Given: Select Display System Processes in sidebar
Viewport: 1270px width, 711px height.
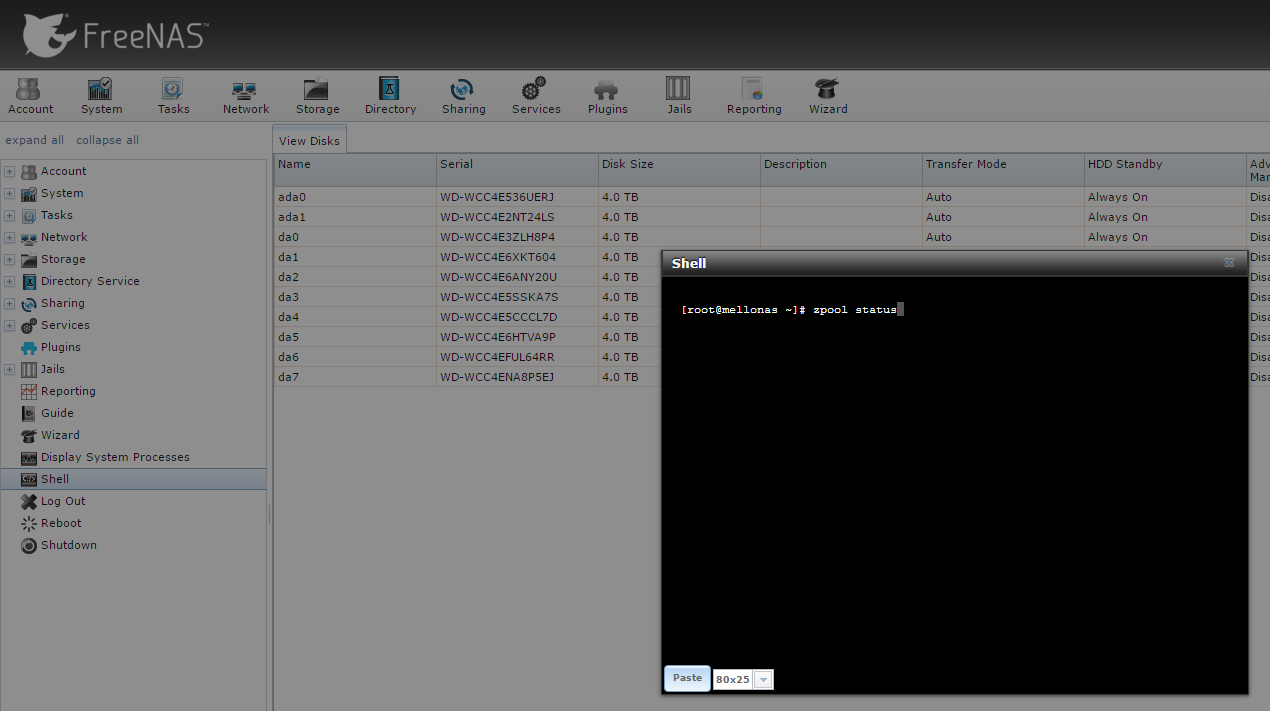Looking at the screenshot, I should 115,457.
